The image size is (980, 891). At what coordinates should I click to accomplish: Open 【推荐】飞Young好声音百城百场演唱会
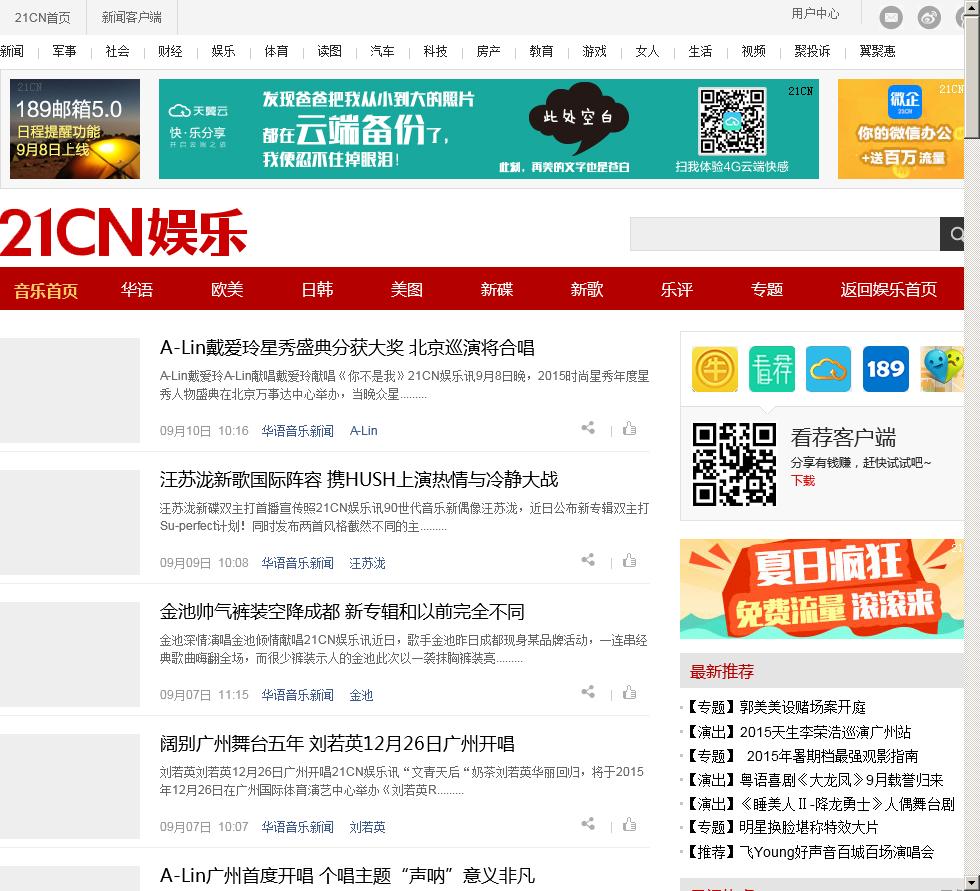[810, 852]
